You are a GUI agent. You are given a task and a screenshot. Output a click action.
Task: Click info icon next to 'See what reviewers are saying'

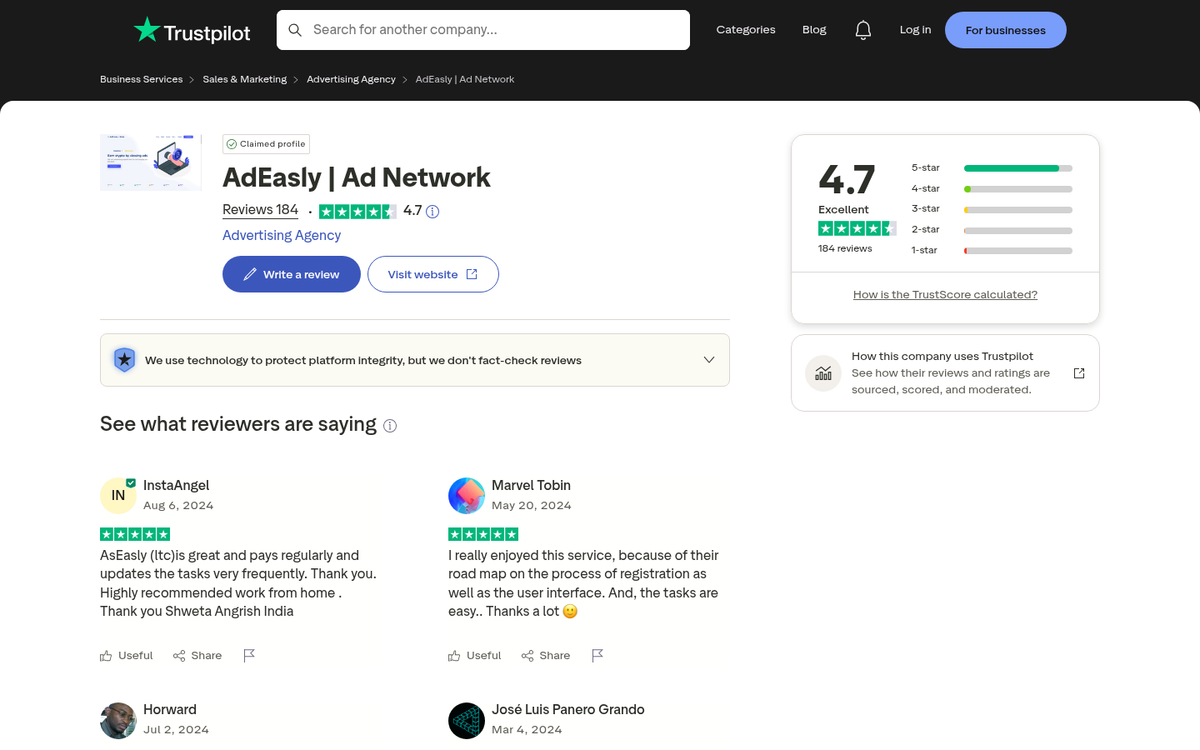pyautogui.click(x=389, y=425)
